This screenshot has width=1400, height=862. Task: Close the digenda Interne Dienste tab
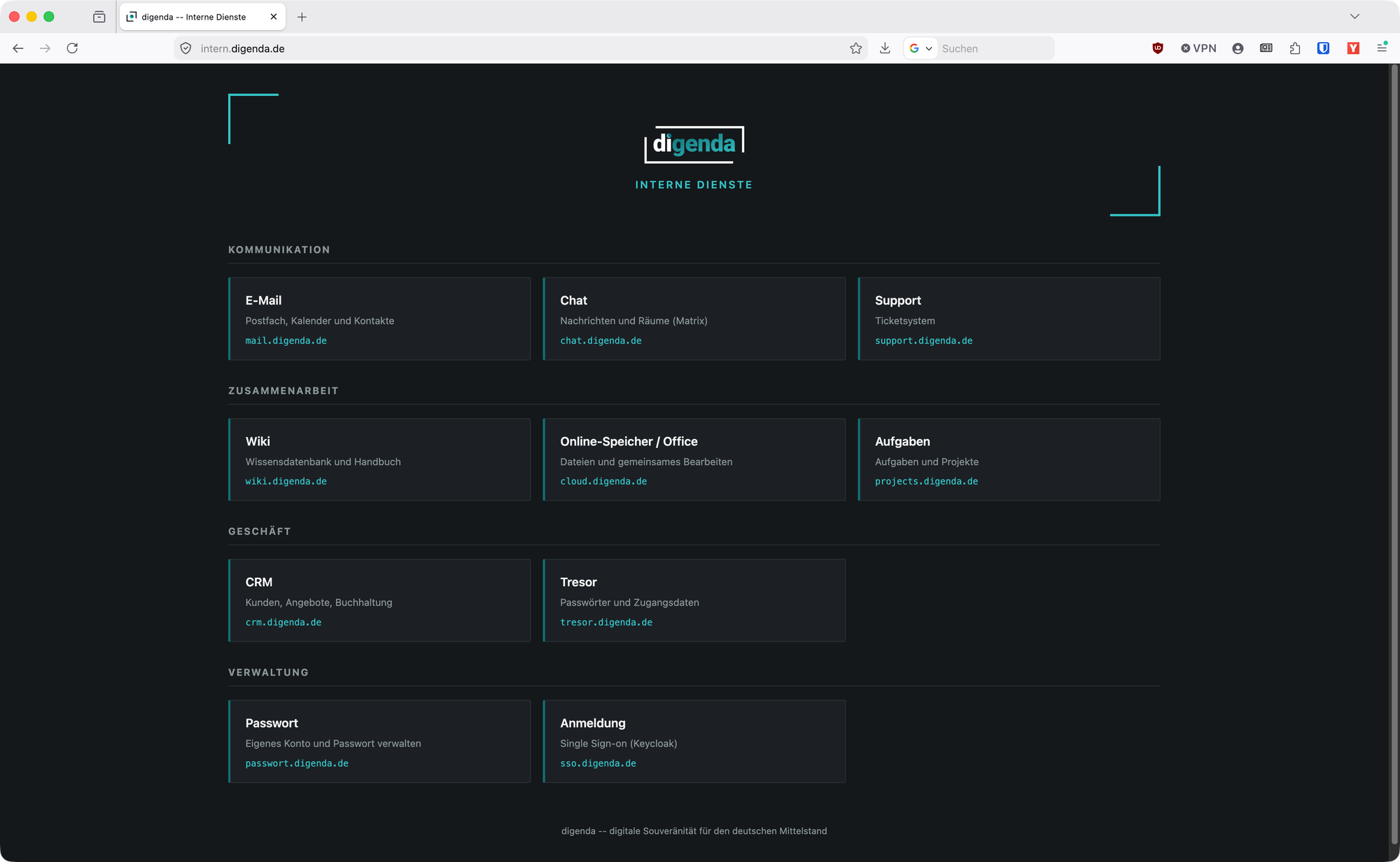click(274, 17)
